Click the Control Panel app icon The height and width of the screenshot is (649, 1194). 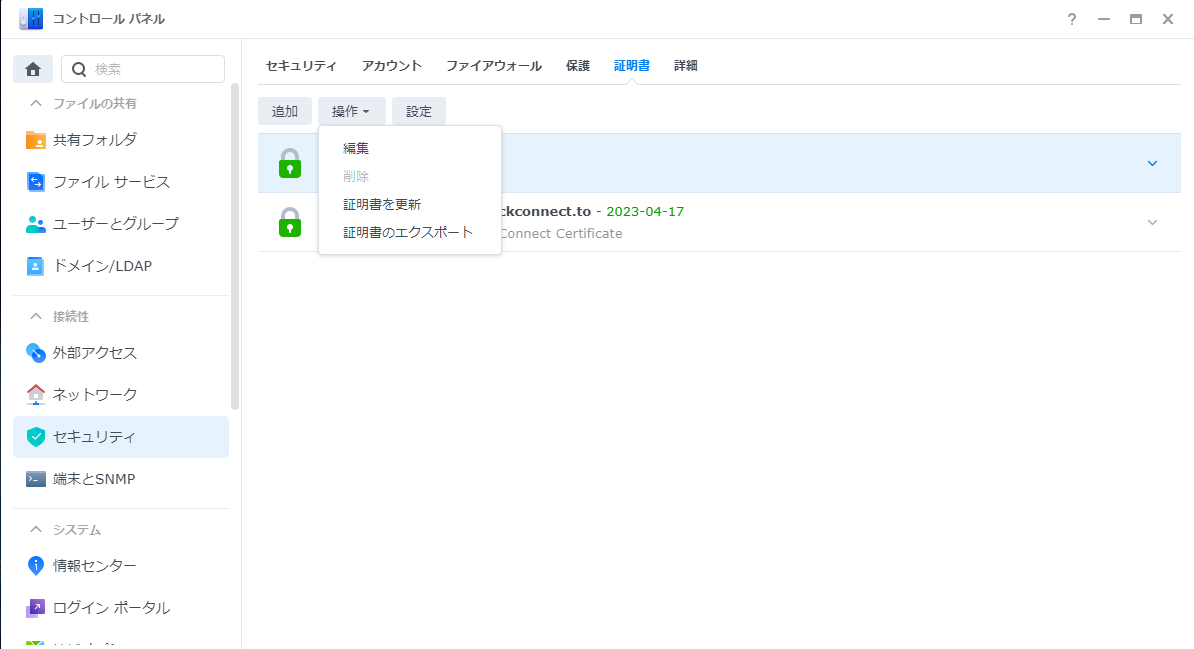click(31, 19)
